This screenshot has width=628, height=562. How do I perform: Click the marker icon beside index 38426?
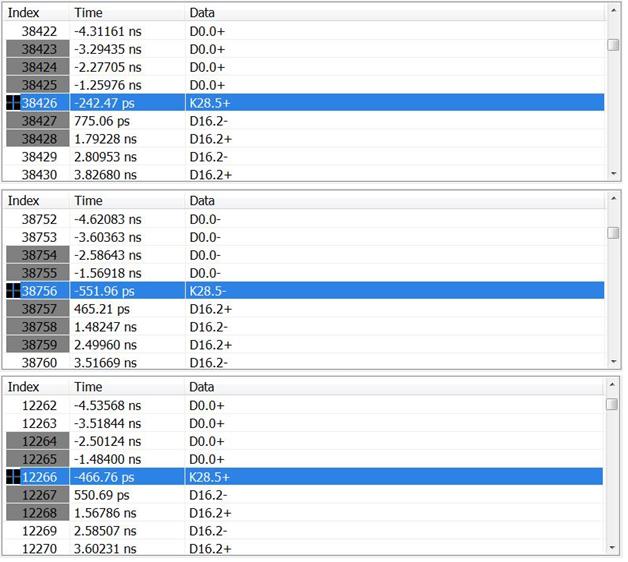coord(13,102)
